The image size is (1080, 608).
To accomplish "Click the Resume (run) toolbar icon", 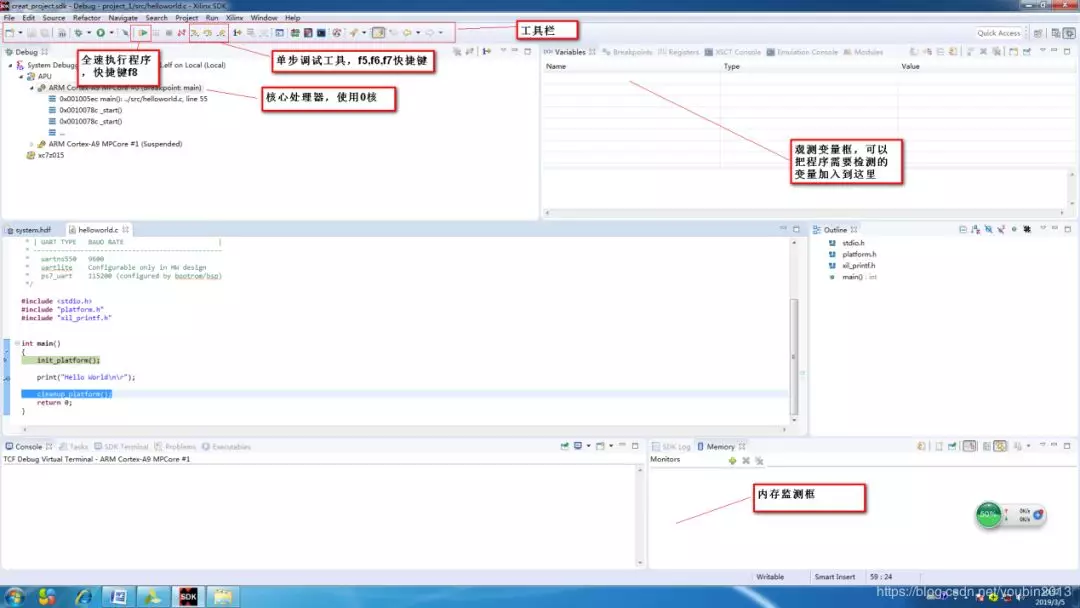I will [143, 32].
